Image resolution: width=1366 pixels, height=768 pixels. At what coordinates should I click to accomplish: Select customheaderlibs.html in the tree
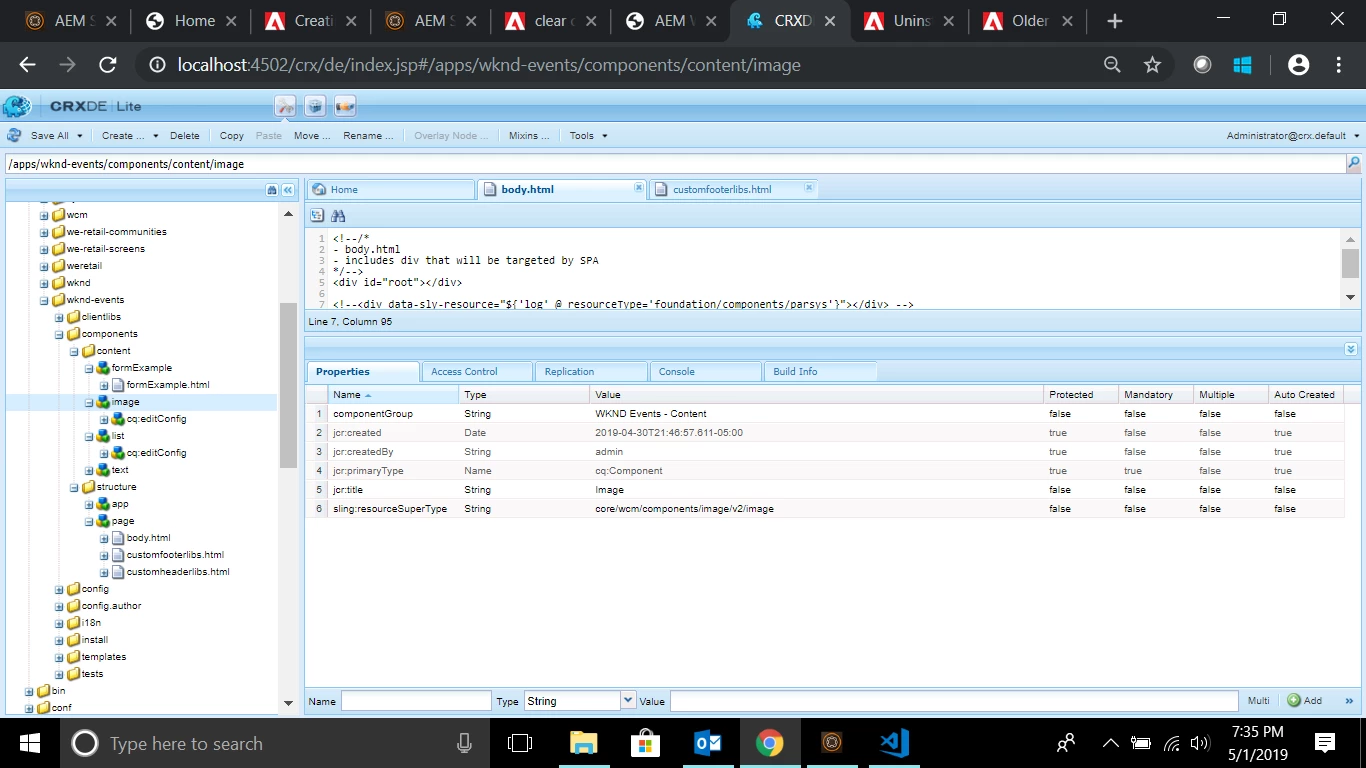point(178,572)
